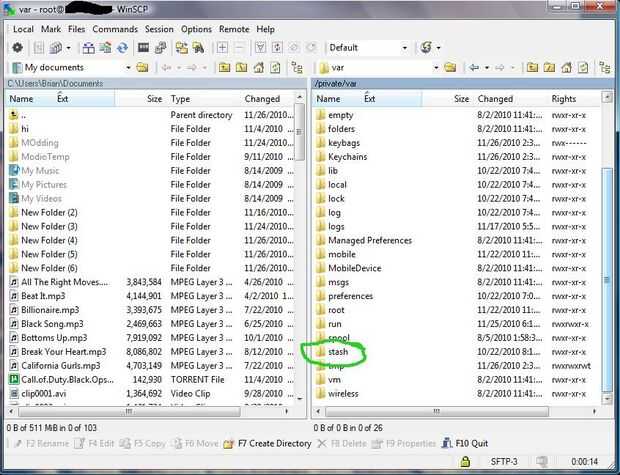The width and height of the screenshot is (620, 475).
Task: Go to local home directory icon
Action: tap(259, 68)
